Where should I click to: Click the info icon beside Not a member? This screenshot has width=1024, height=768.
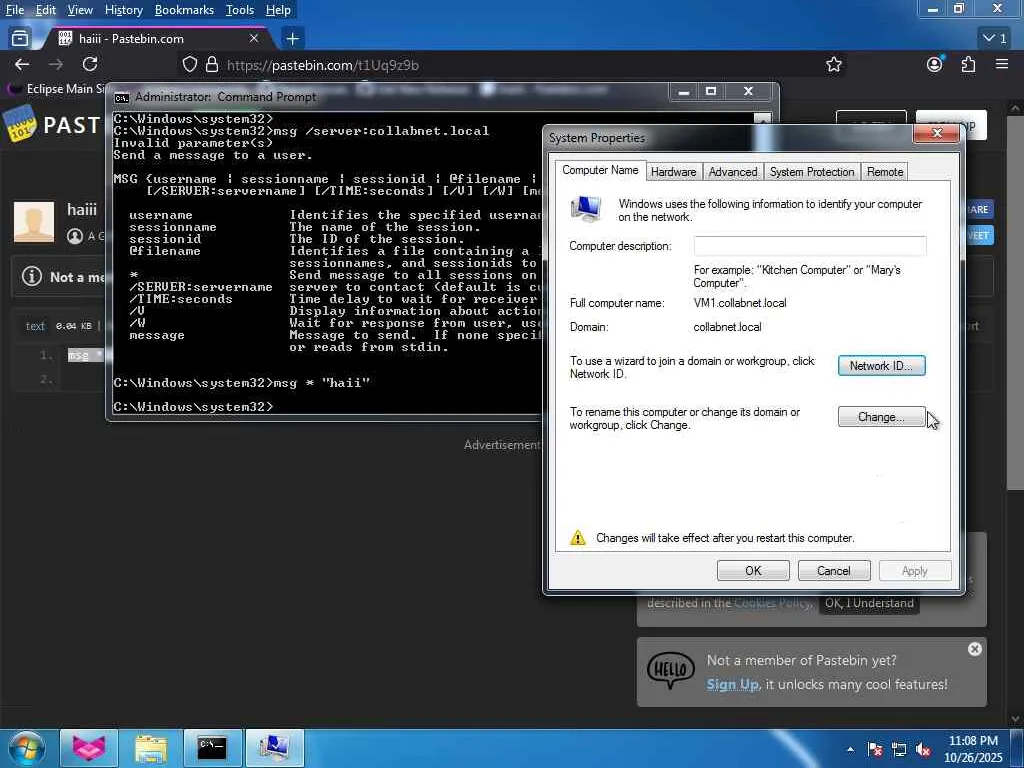(31, 276)
